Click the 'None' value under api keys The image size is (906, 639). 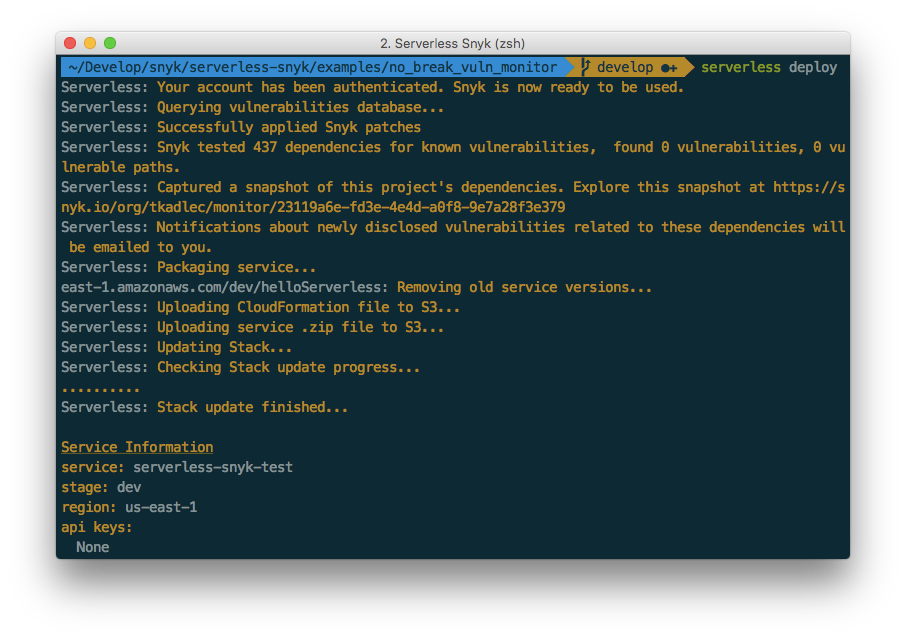(92, 547)
